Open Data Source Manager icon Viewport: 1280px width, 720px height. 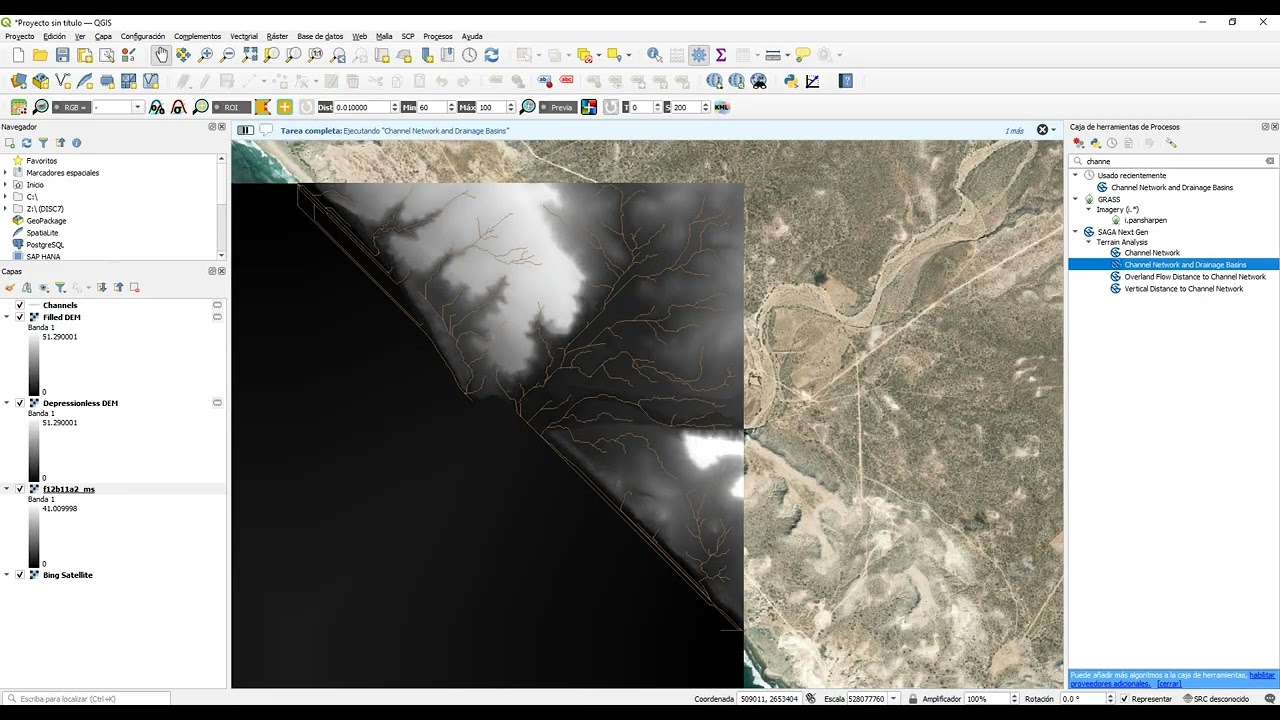(18, 81)
